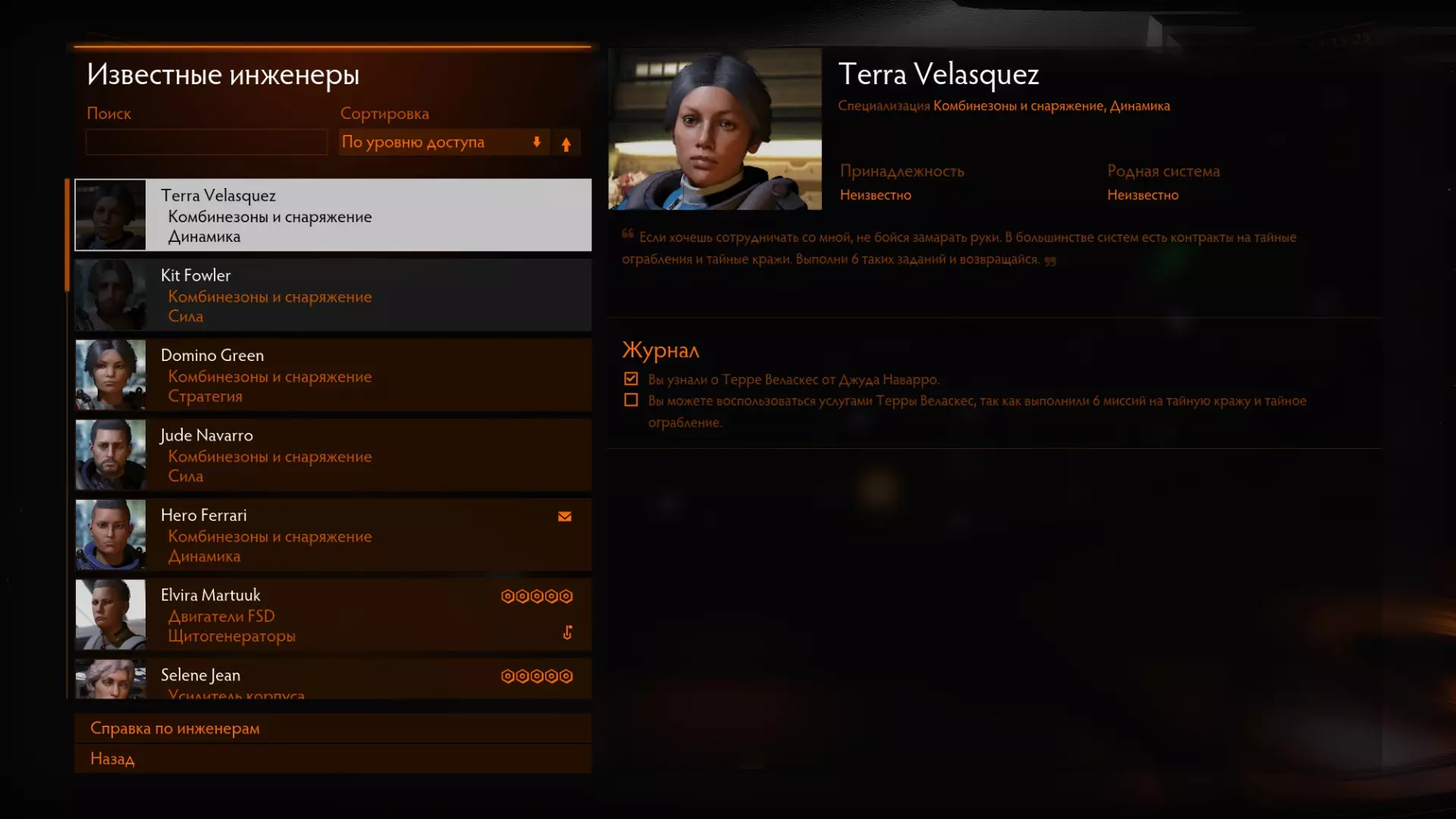Screen dimensions: 1456x819
Task: Click Elvira Martuuk's access grade rank icons
Action: point(537,597)
